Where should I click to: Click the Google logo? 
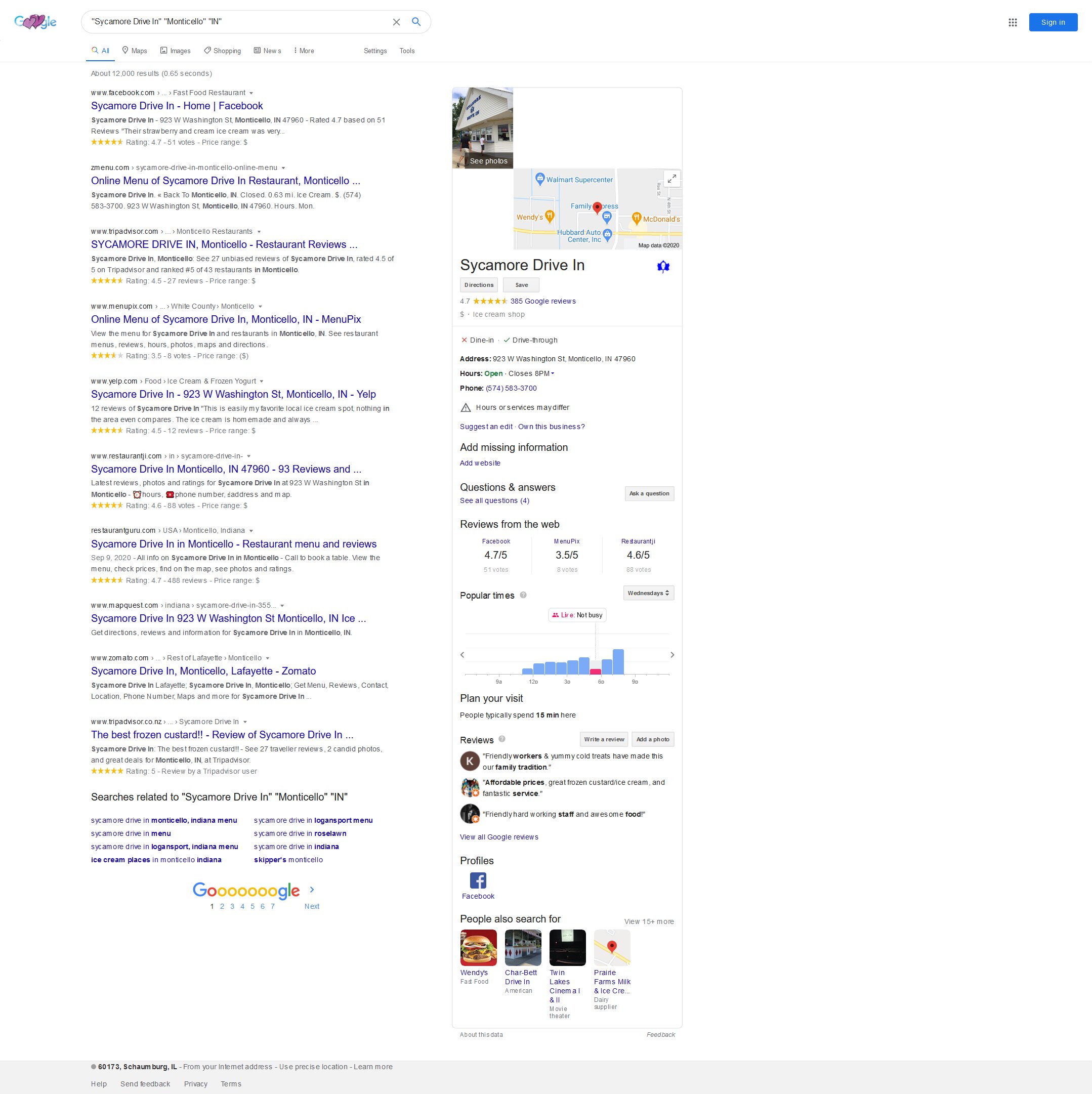[x=35, y=22]
